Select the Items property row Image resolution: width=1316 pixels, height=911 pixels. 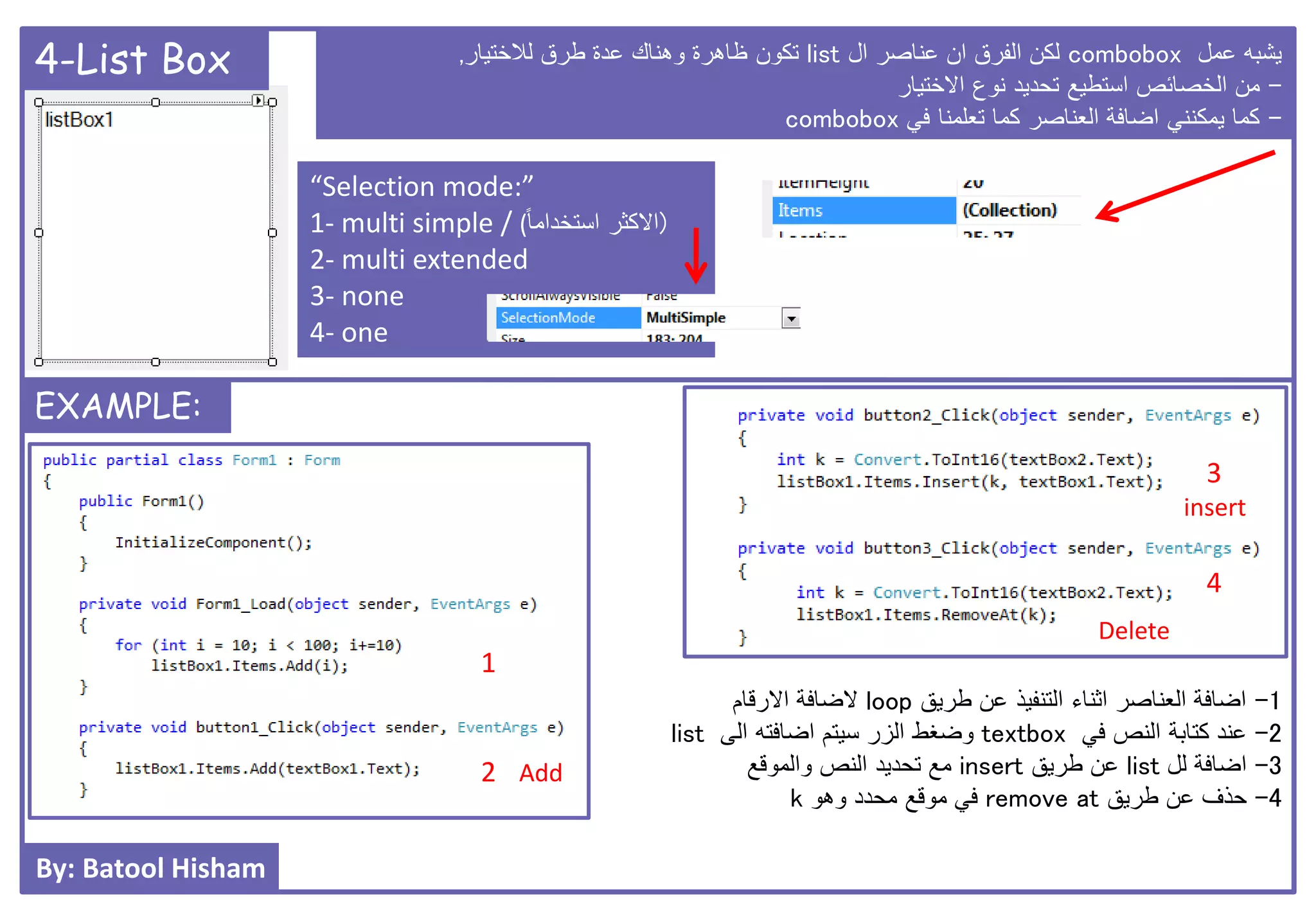(x=926, y=210)
